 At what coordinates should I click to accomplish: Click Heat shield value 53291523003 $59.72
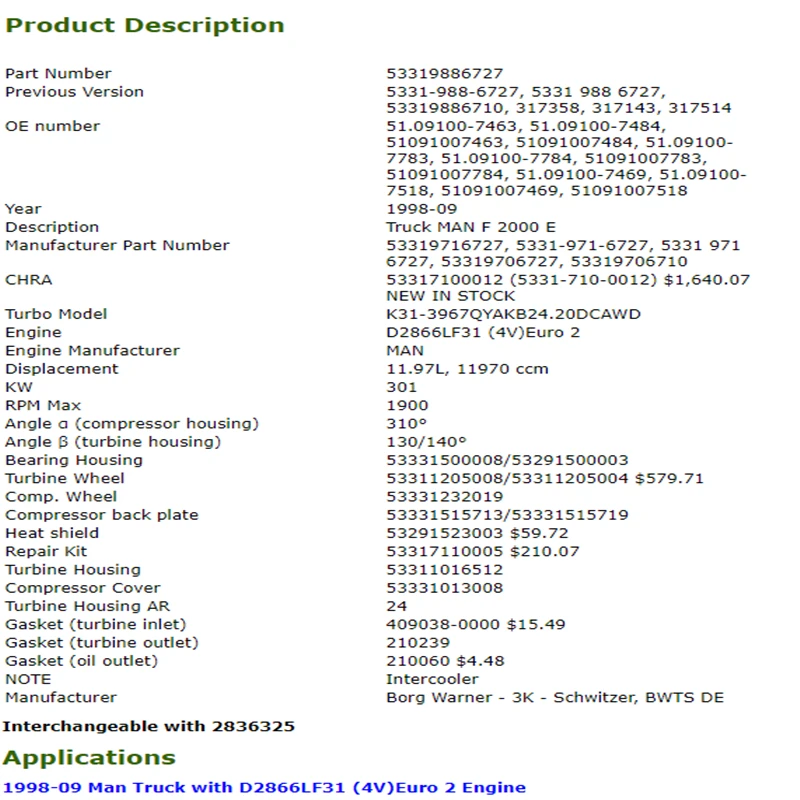tap(477, 533)
